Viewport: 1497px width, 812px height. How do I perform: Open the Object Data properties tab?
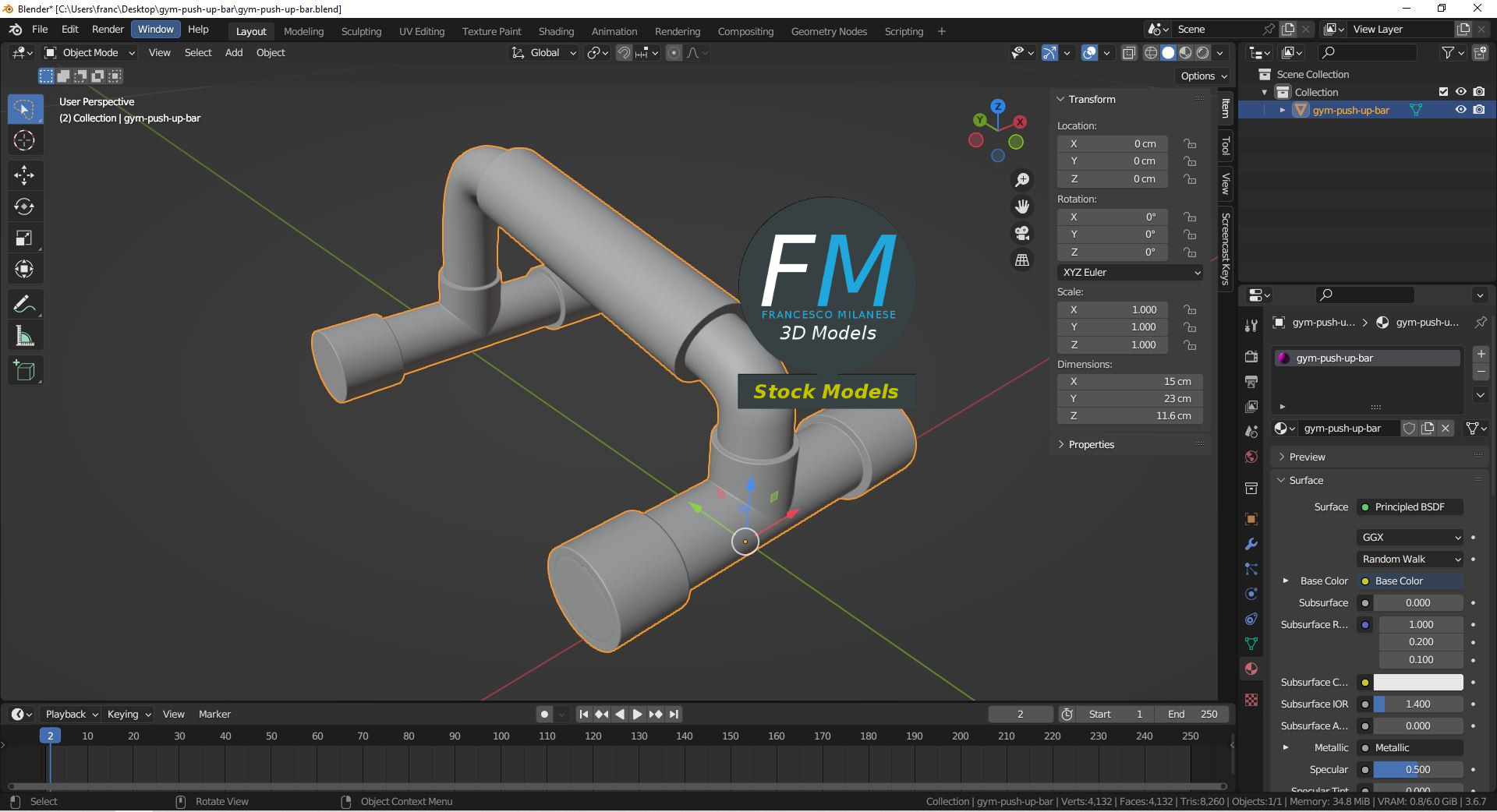1251,644
